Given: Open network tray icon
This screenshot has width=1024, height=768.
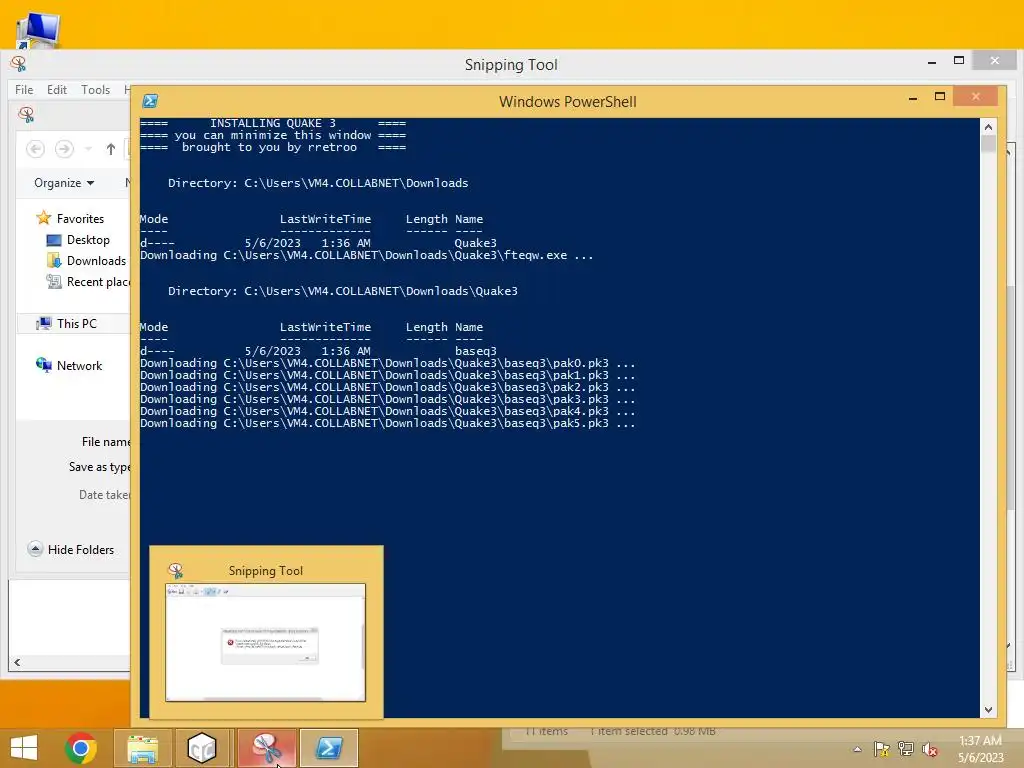Looking at the screenshot, I should click(x=906, y=749).
